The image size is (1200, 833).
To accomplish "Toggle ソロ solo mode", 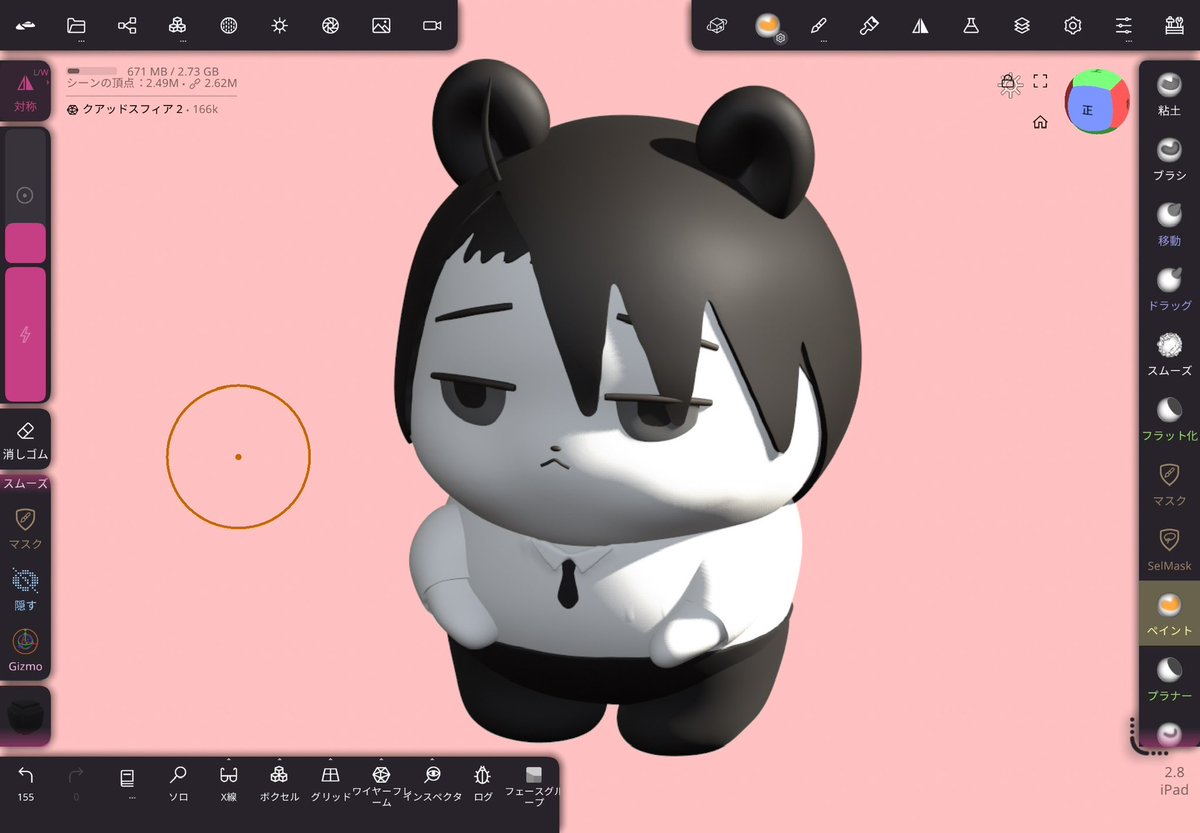I will point(178,783).
